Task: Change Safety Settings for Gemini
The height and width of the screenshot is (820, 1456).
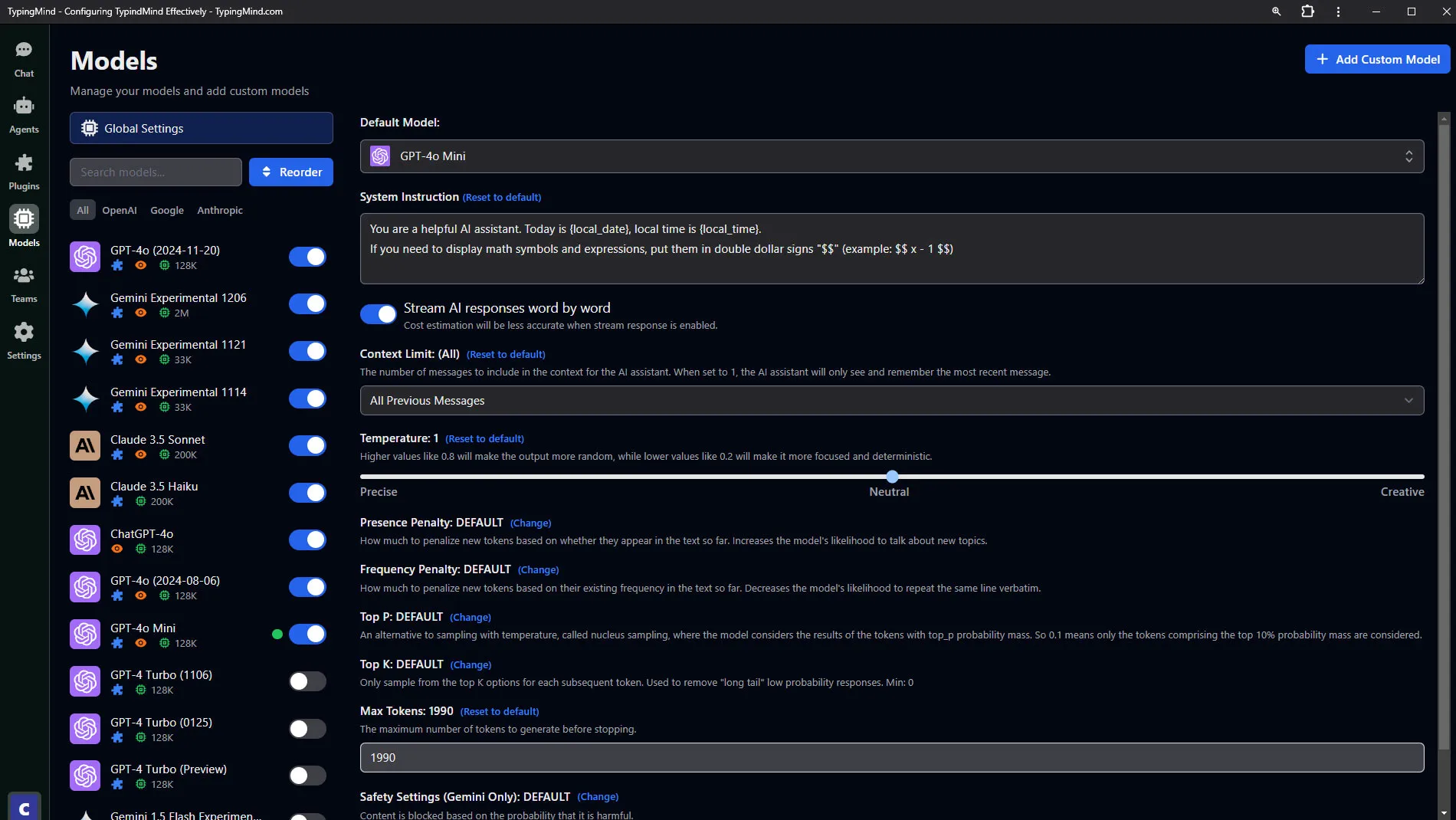Action: [598, 797]
